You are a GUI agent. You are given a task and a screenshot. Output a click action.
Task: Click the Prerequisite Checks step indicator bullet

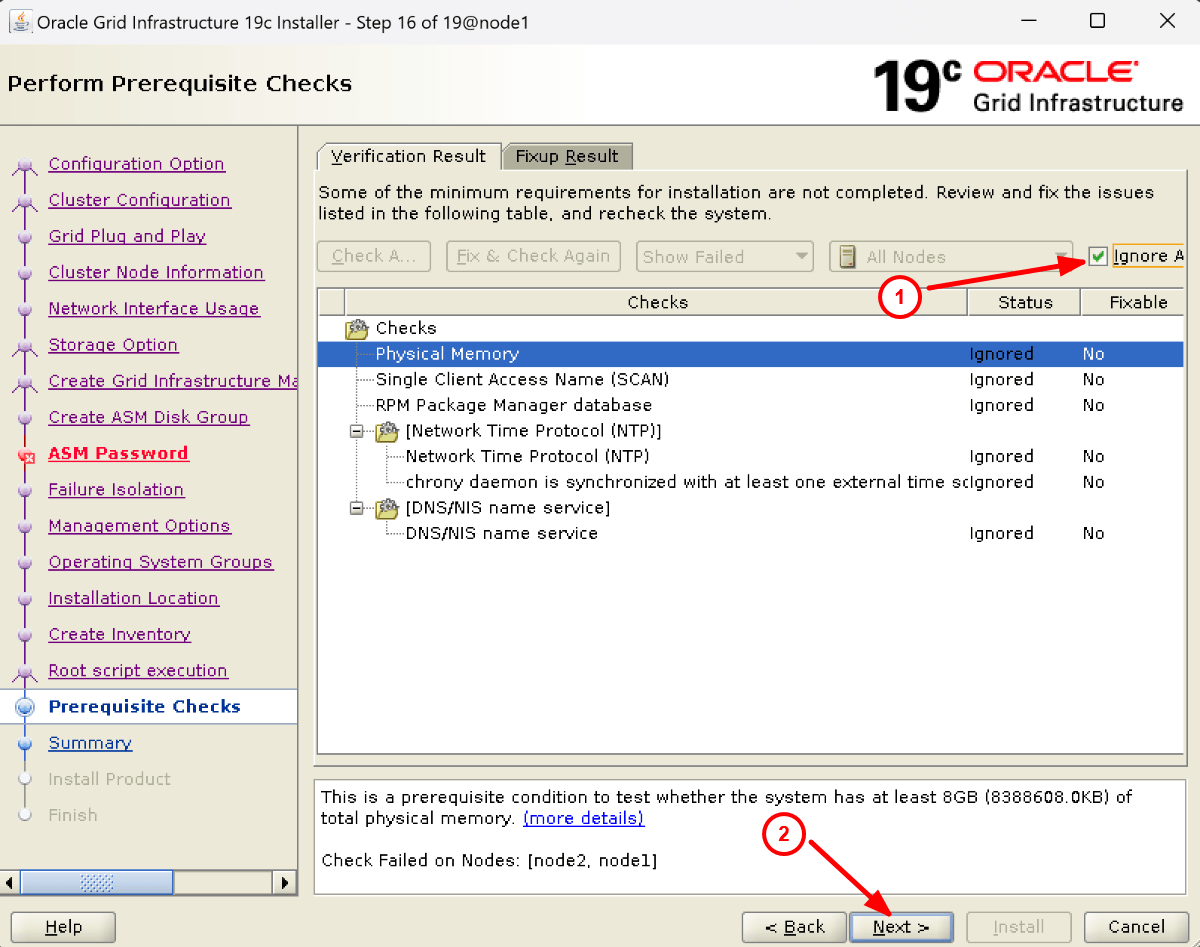pos(24,706)
